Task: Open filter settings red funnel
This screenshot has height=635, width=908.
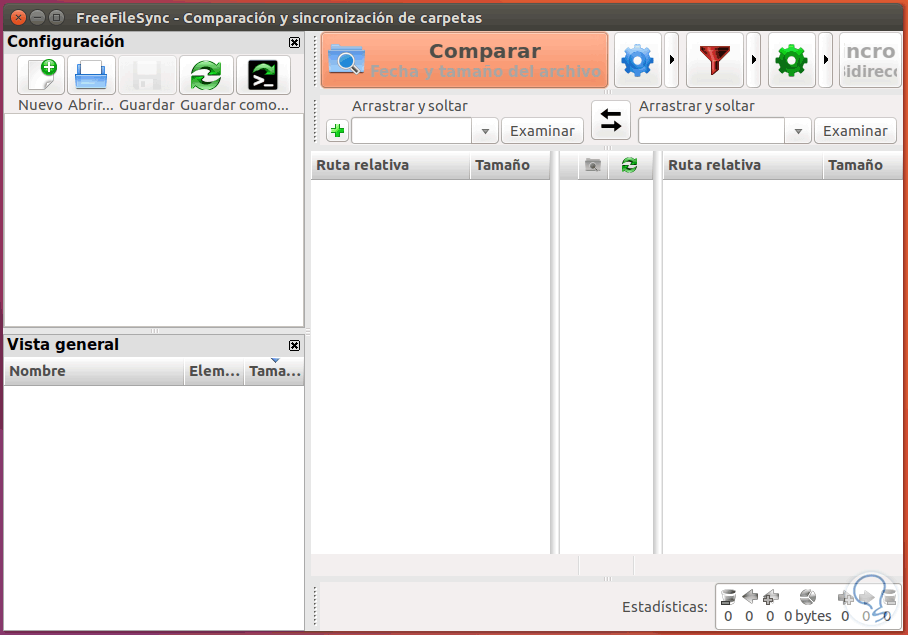Action: tap(715, 60)
